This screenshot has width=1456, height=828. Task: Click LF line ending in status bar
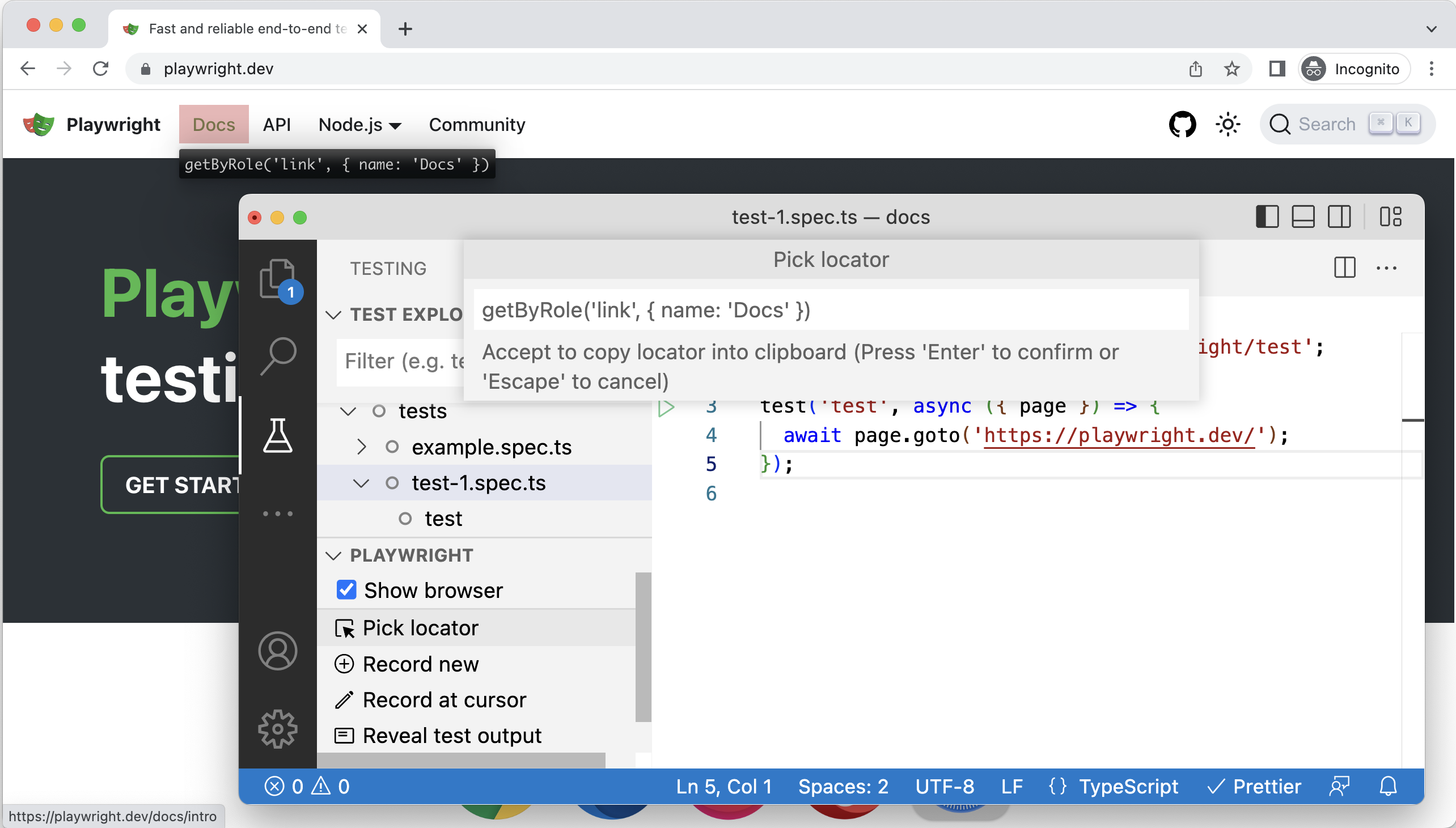1011,787
